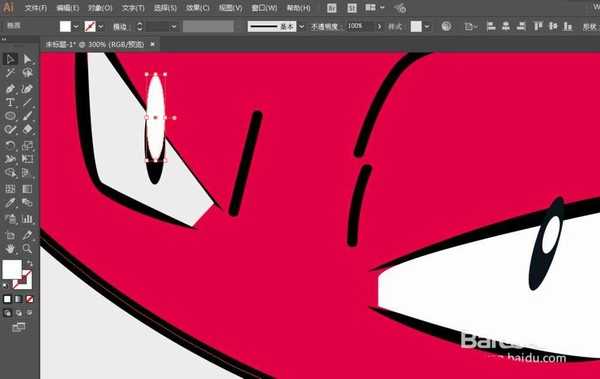Select the Pen tool

point(10,89)
